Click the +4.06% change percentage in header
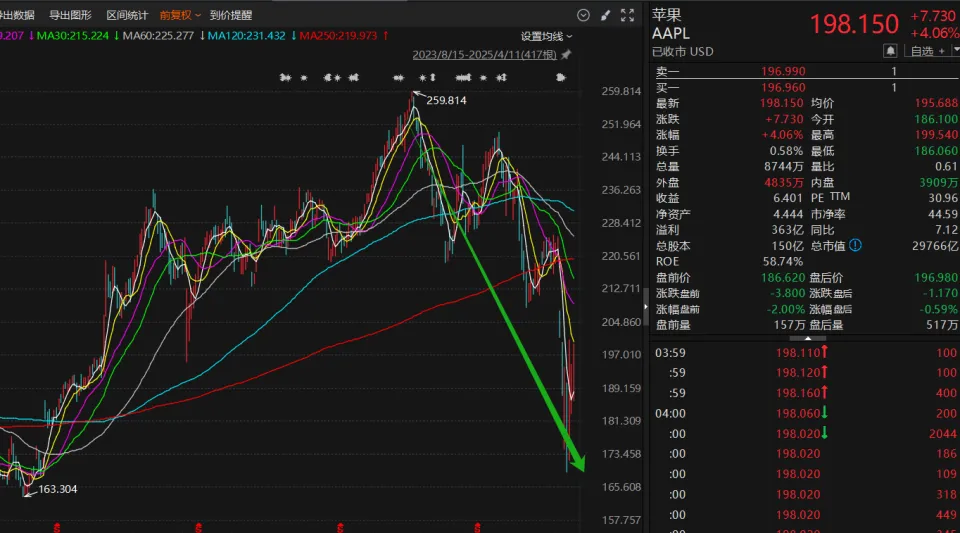 (935, 33)
